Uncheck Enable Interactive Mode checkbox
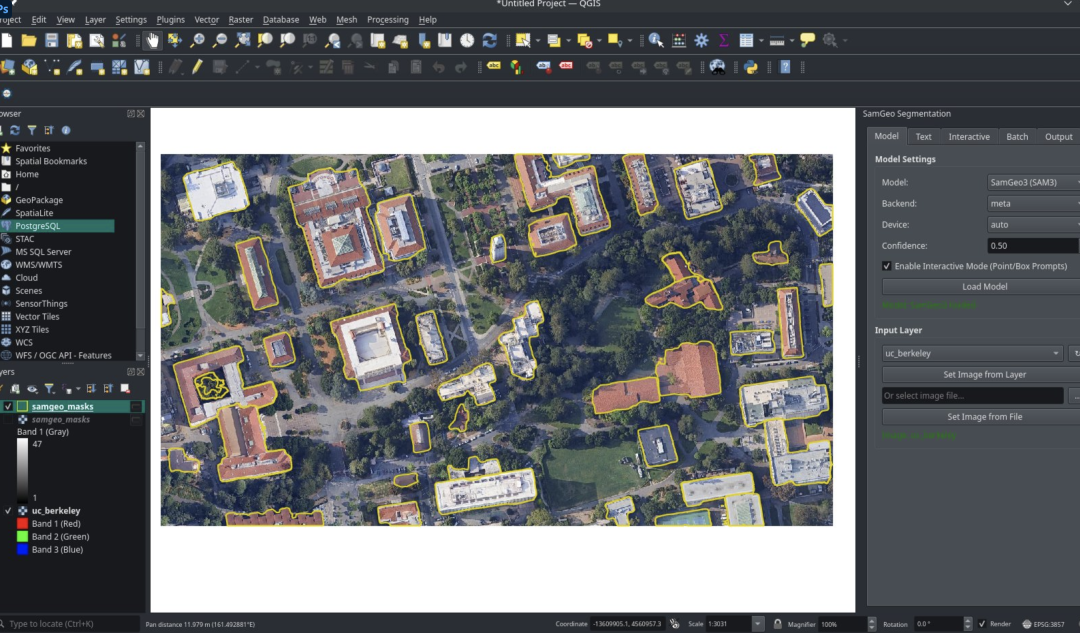 pos(887,266)
